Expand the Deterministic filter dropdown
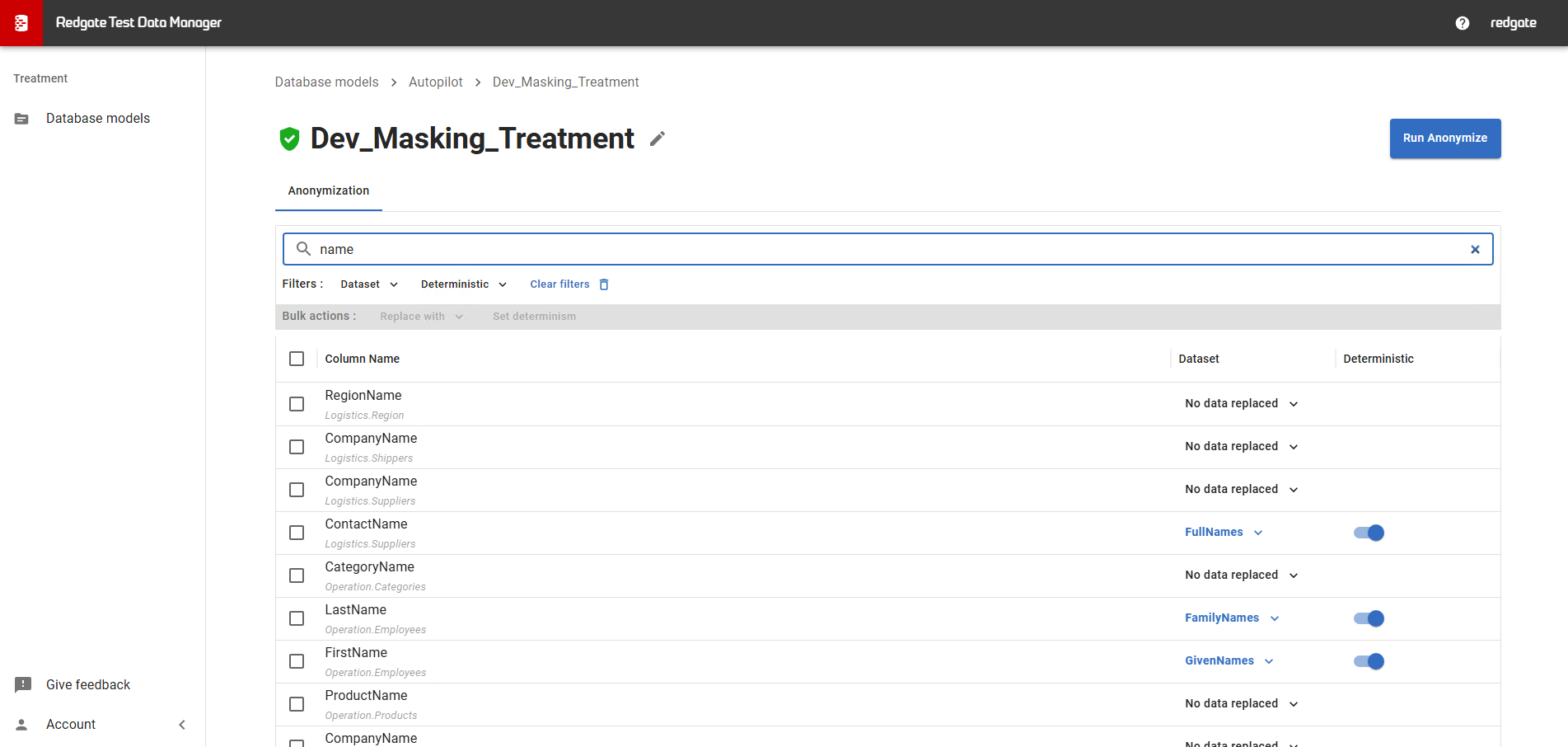The width and height of the screenshot is (1568, 747). 463,284
